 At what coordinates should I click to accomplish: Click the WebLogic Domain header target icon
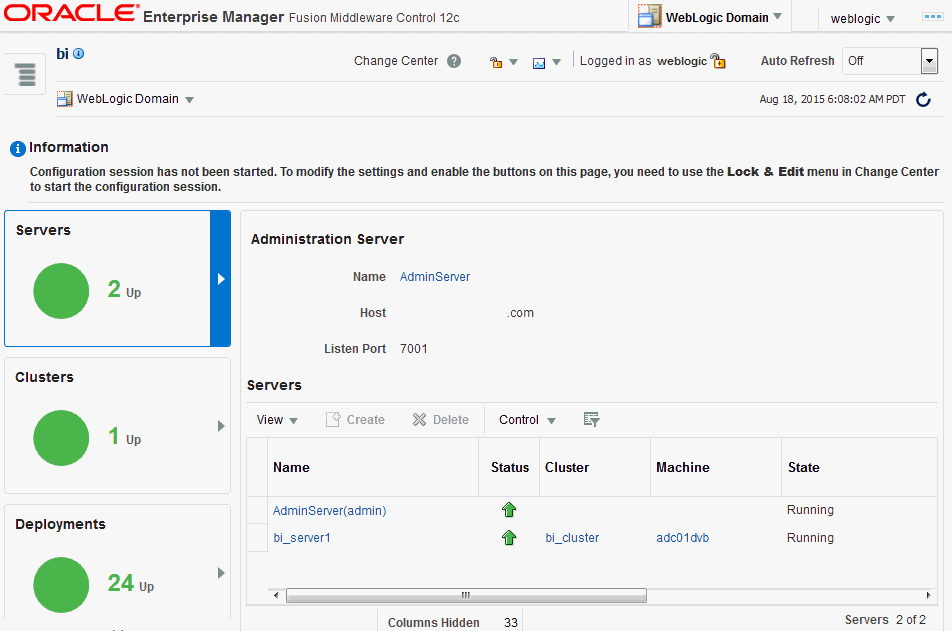[x=649, y=16]
